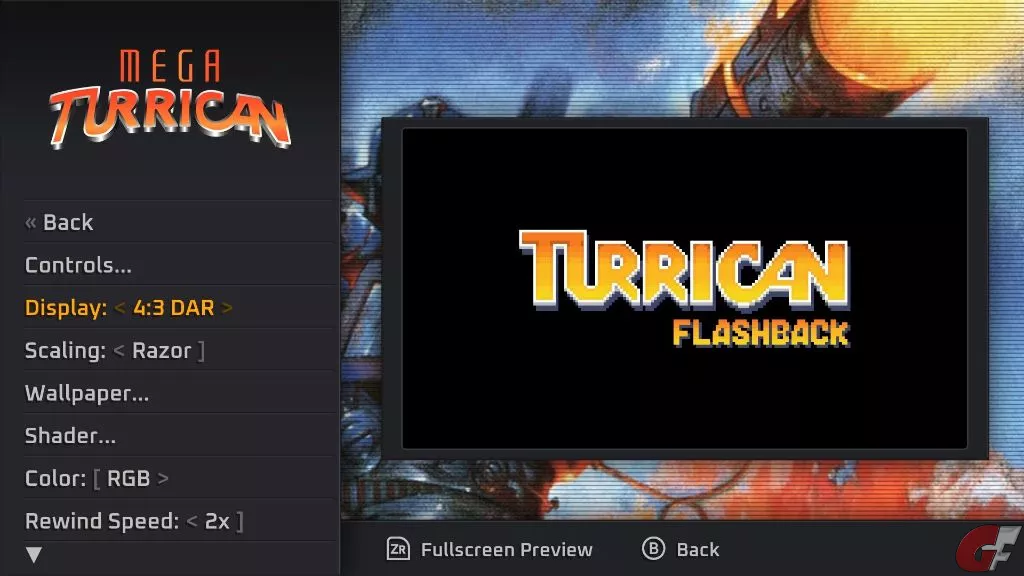Advance Color setting with right arrow
Image resolution: width=1024 pixels, height=576 pixels.
(163, 479)
